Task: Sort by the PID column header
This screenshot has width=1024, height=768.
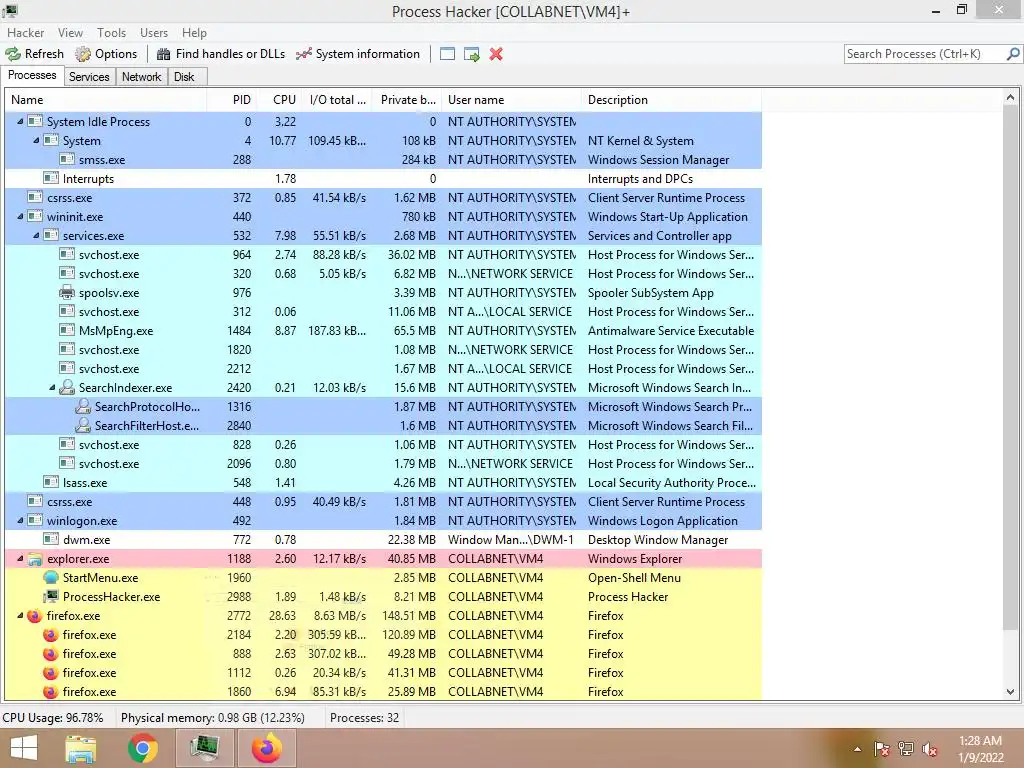Action: [231, 100]
